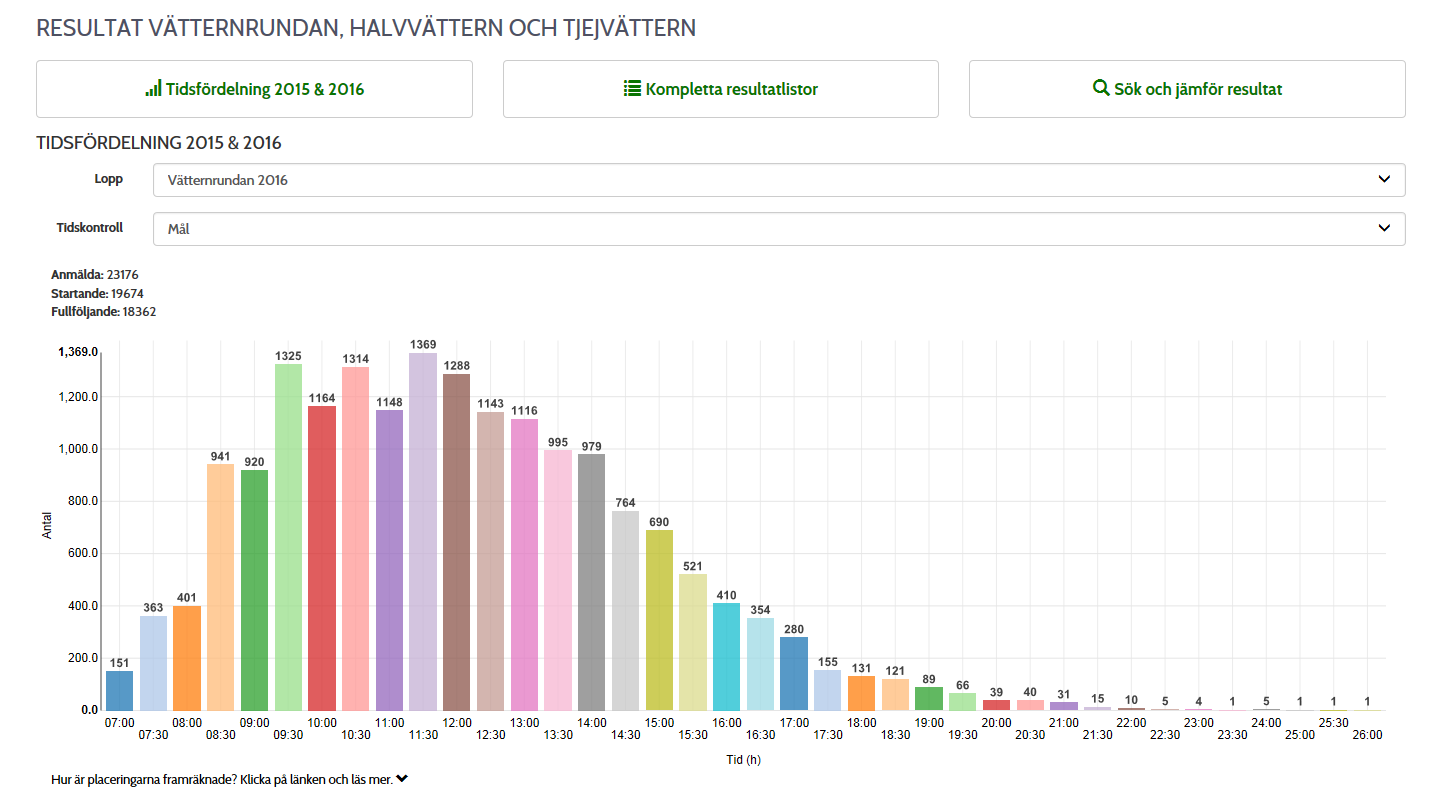Click the bar chart icon in Tidsfördelning button
Image resolution: width=1453 pixels, height=800 pixels.
(153, 88)
